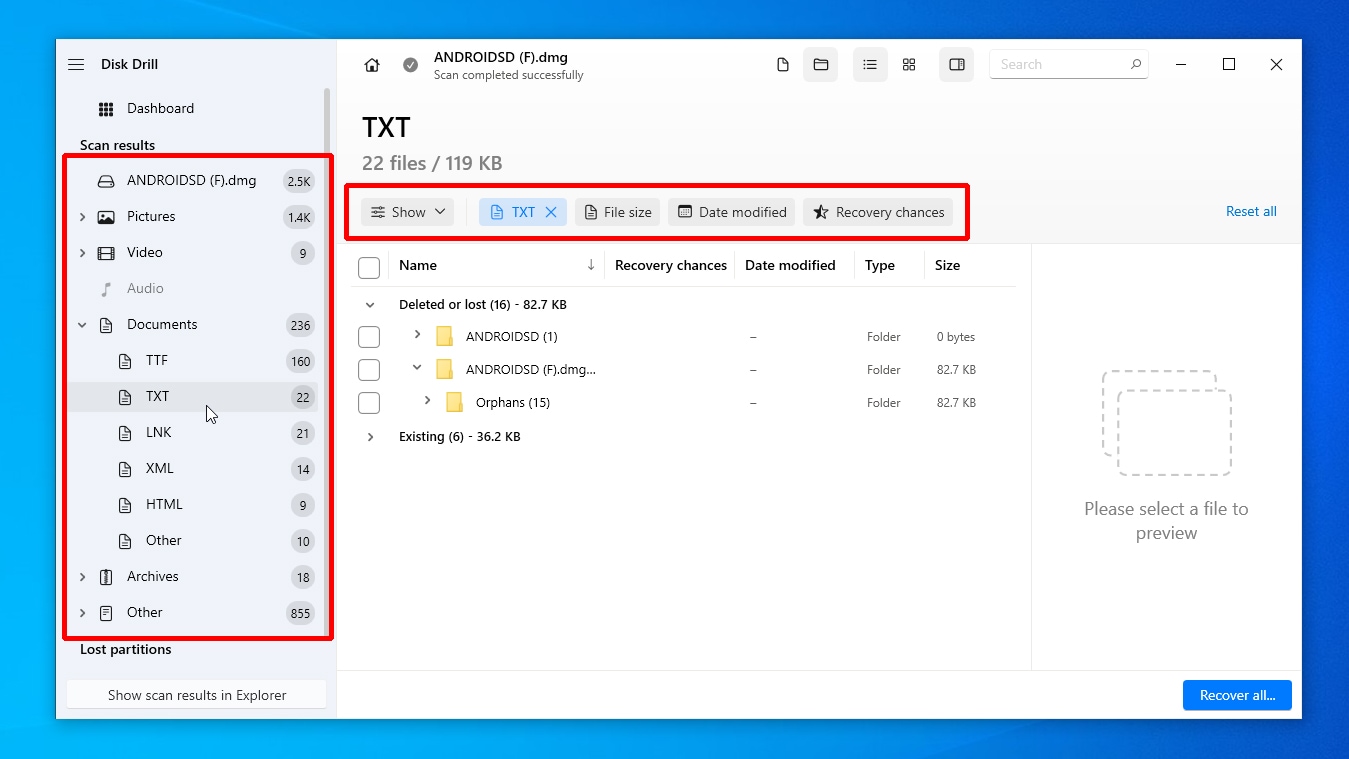Select the grid view layout icon
The image size is (1349, 759).
(909, 65)
